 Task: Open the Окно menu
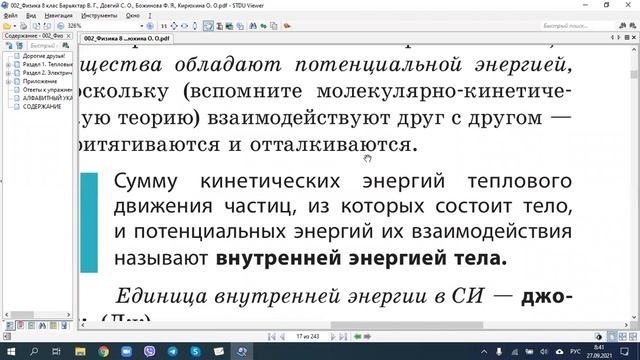pyautogui.click(x=133, y=16)
